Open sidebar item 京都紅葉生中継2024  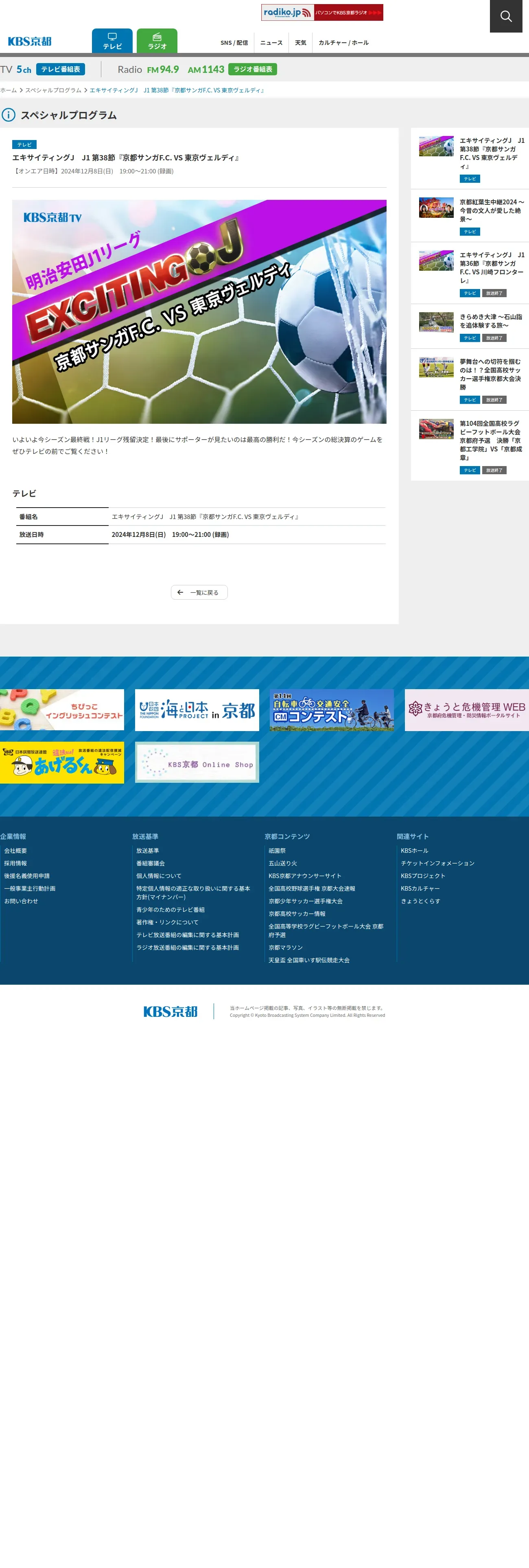click(x=470, y=215)
